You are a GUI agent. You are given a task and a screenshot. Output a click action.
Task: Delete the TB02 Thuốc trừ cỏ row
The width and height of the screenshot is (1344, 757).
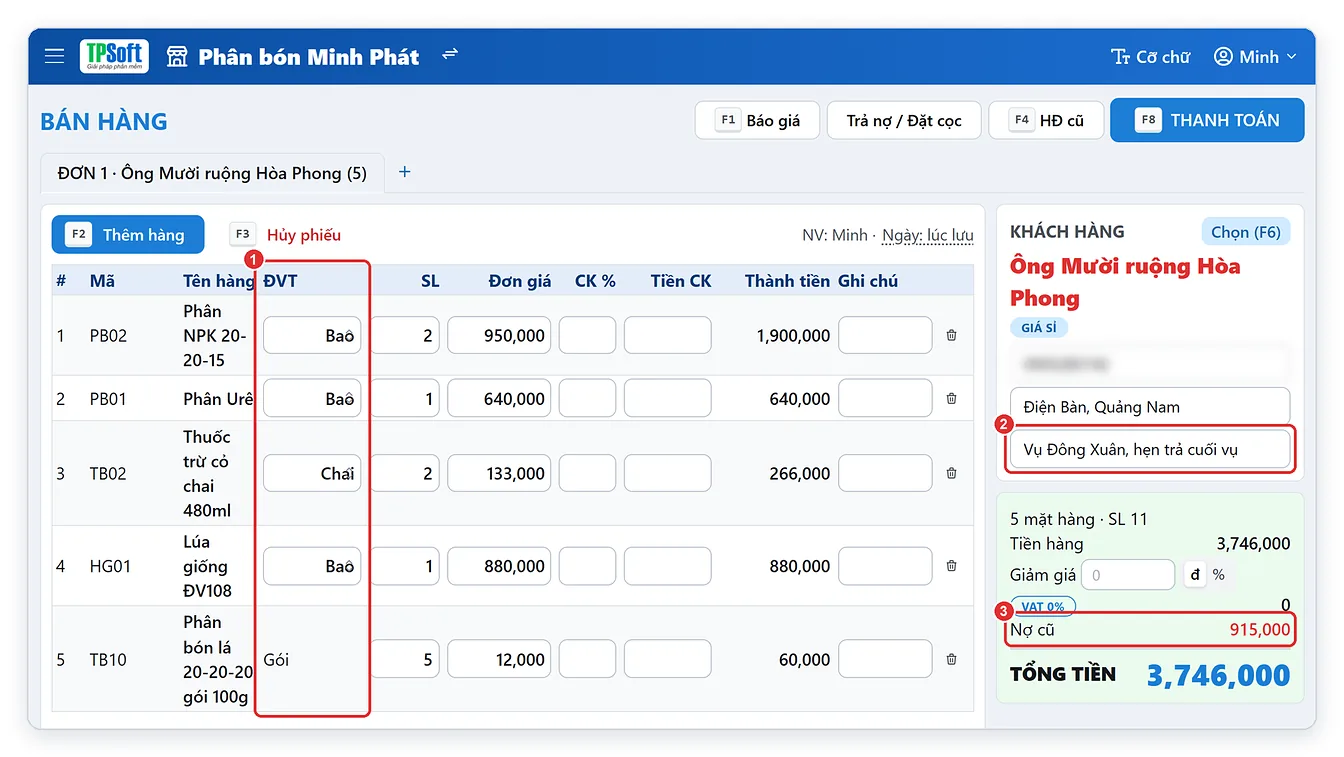click(x=951, y=474)
